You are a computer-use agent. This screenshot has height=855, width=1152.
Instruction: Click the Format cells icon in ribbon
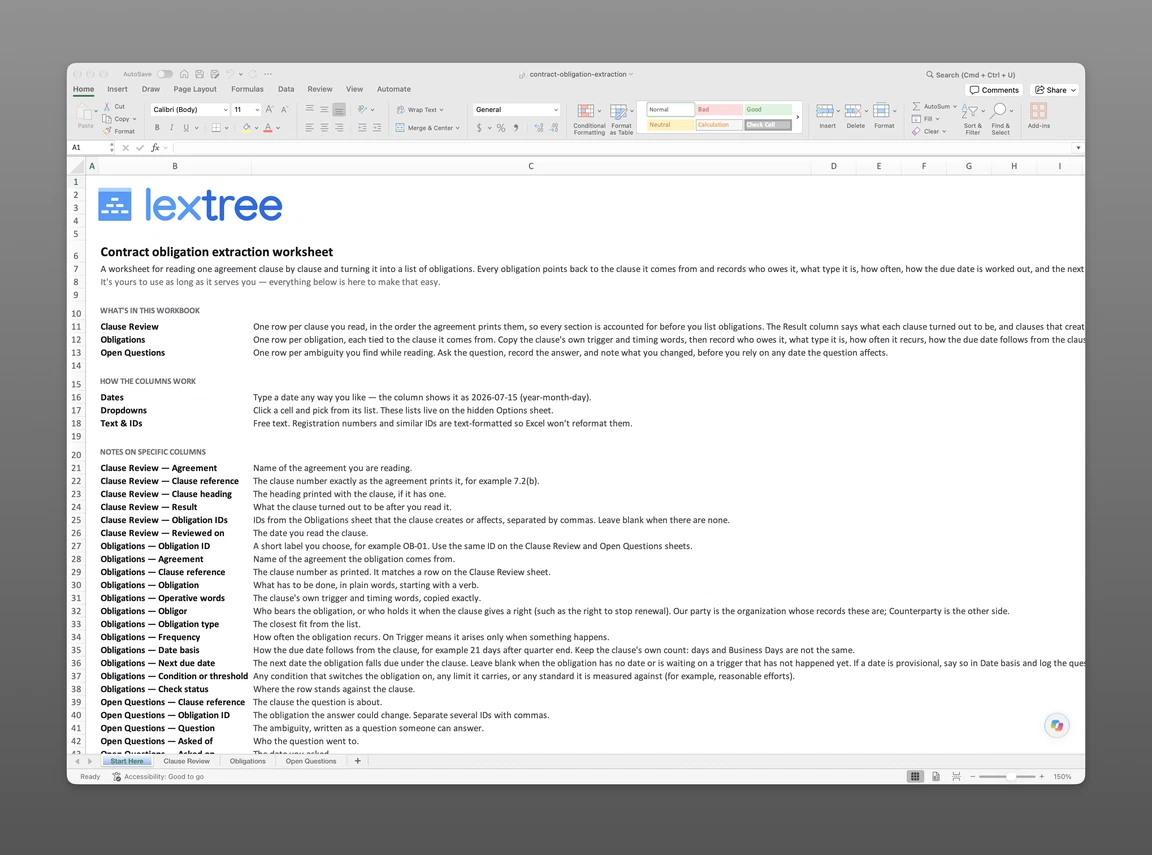(882, 111)
